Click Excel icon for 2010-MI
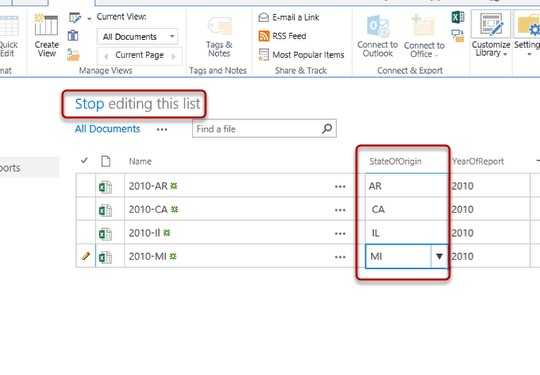This screenshot has height=375, width=540. 105,257
